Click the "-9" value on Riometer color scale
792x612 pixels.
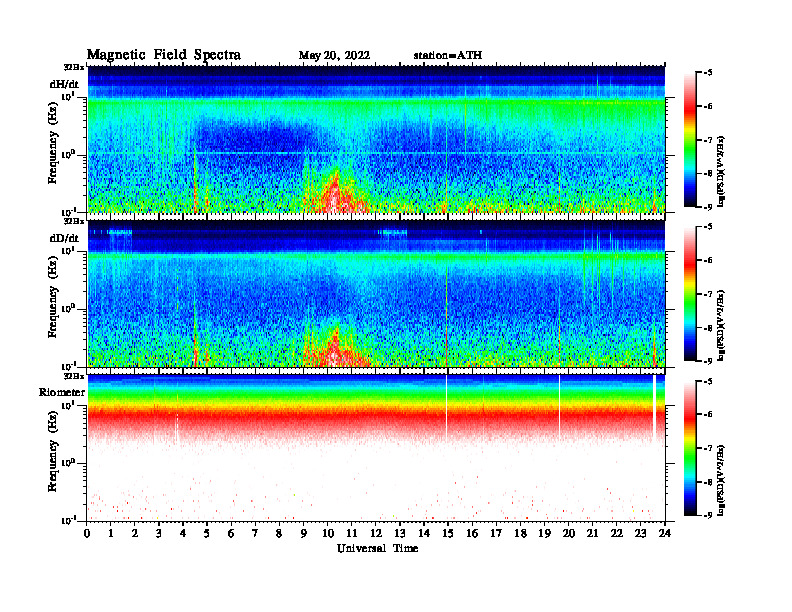click(x=708, y=515)
